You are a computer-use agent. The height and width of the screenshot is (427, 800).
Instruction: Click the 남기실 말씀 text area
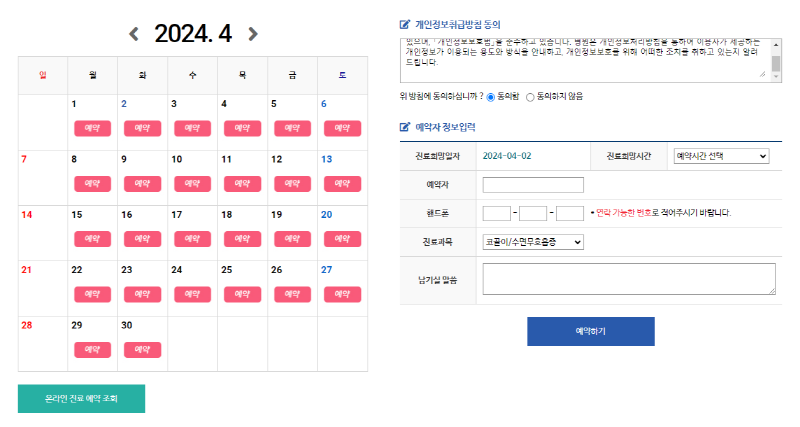tap(629, 279)
